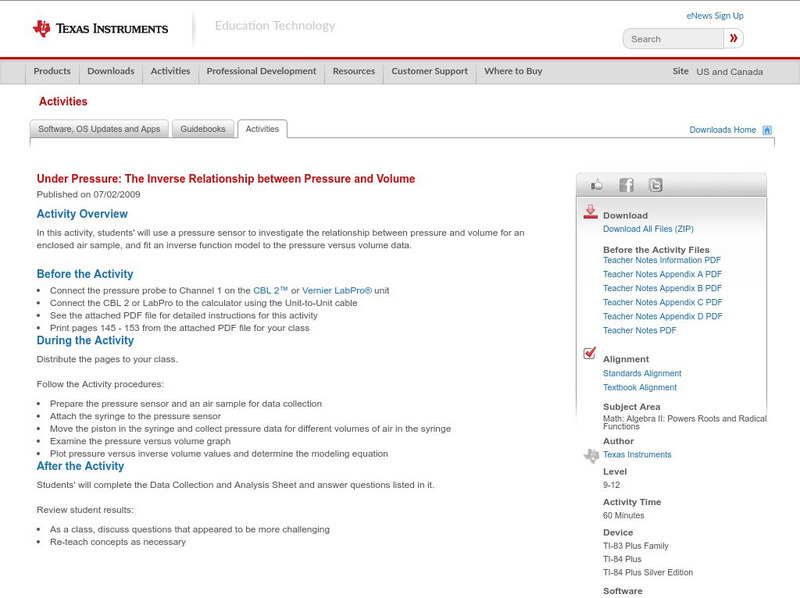800x598 pixels.
Task: Click the red download arrow icon
Action: tap(590, 212)
